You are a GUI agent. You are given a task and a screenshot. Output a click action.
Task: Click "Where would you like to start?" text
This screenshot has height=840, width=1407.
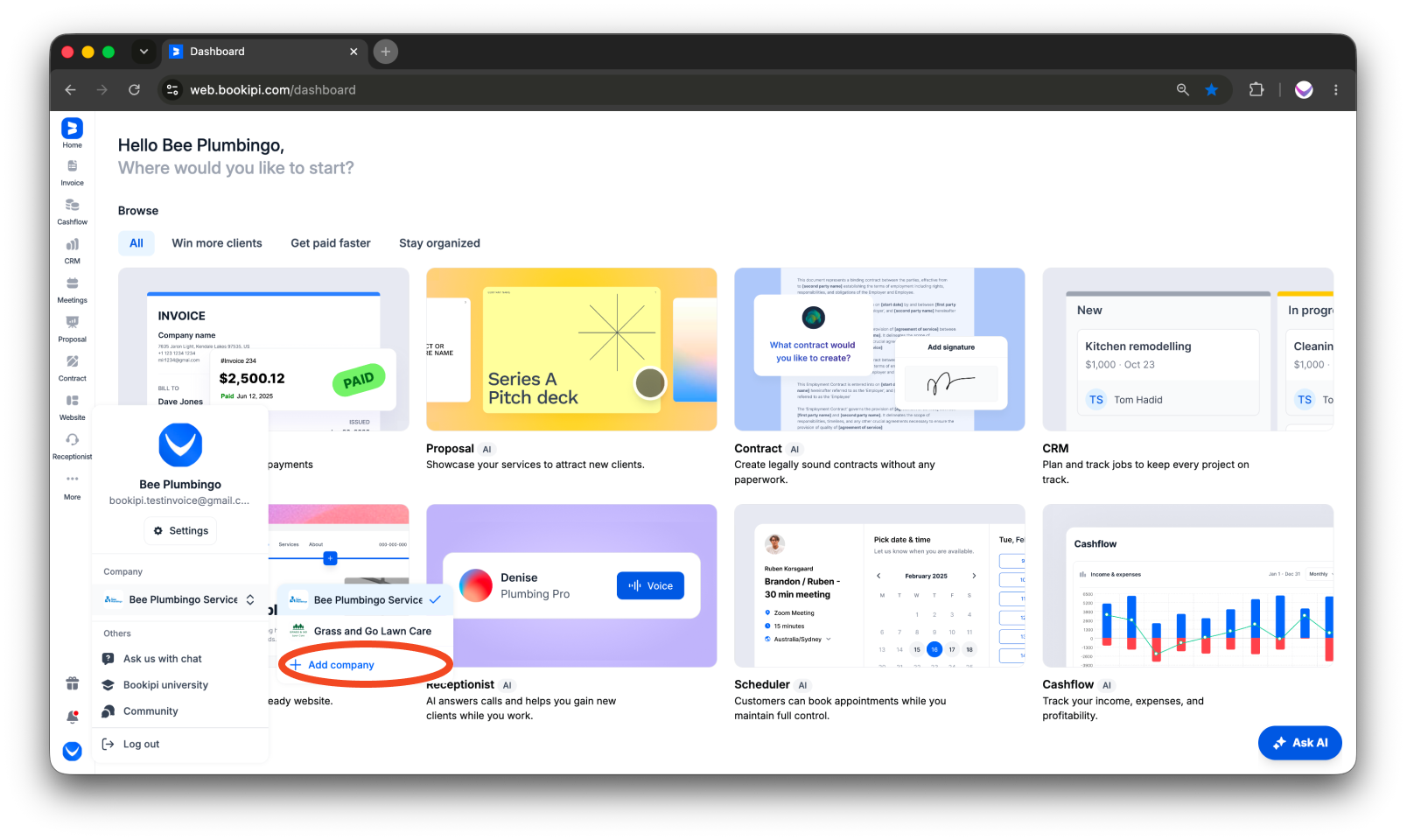pos(236,168)
